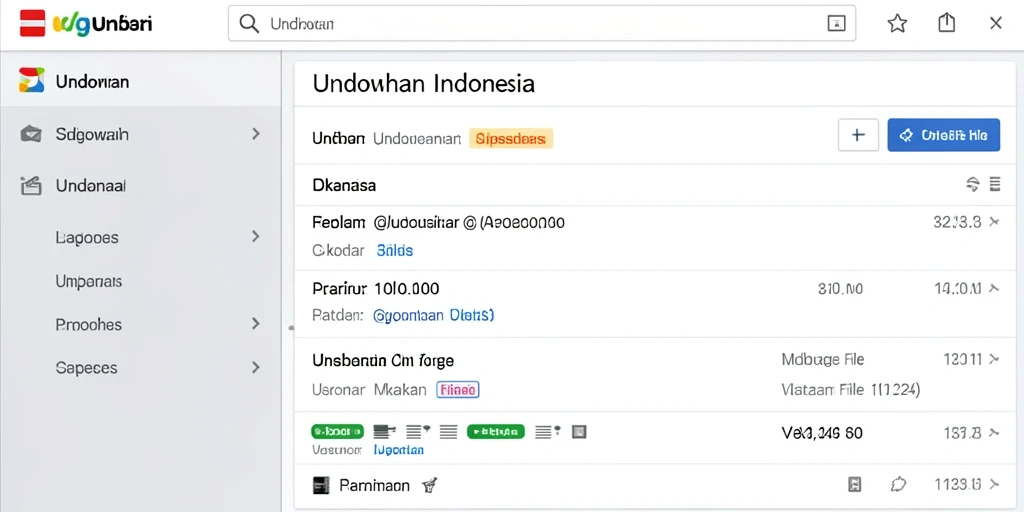
Task: Click the Unsbentin Cm forge title
Action: tap(383, 360)
